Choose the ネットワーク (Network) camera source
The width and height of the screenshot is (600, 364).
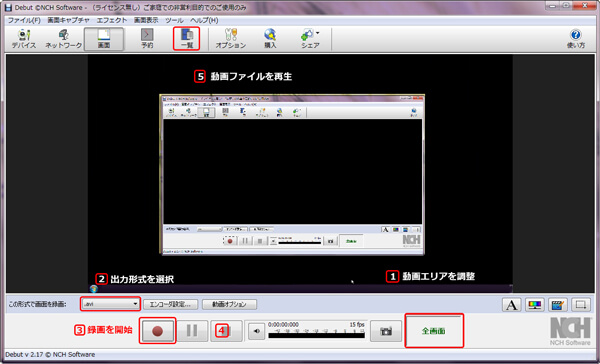point(64,39)
